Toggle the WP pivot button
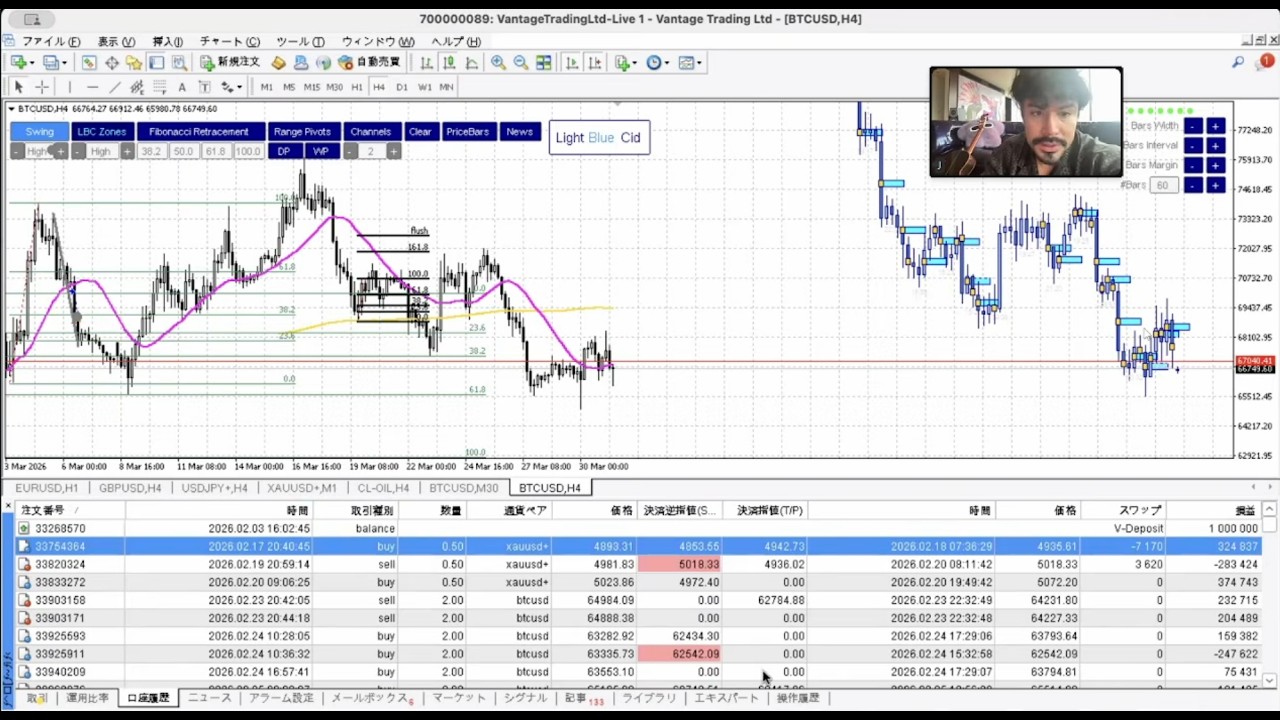The width and height of the screenshot is (1280, 720). pos(320,152)
